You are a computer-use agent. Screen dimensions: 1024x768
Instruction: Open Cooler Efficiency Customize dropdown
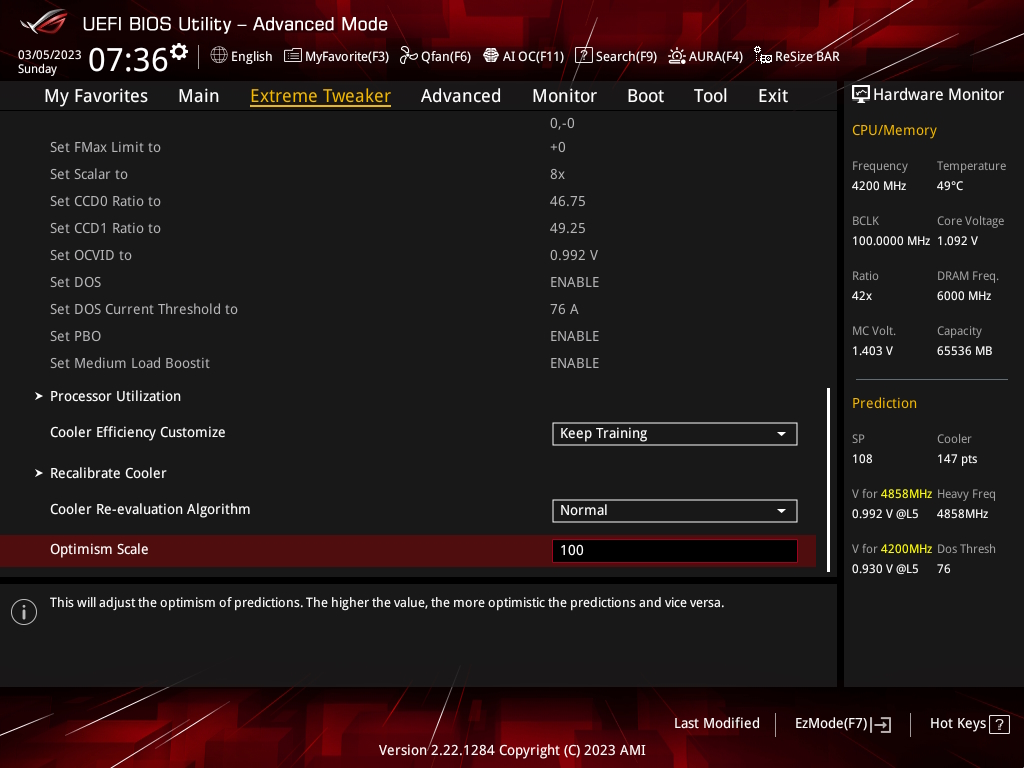(675, 434)
